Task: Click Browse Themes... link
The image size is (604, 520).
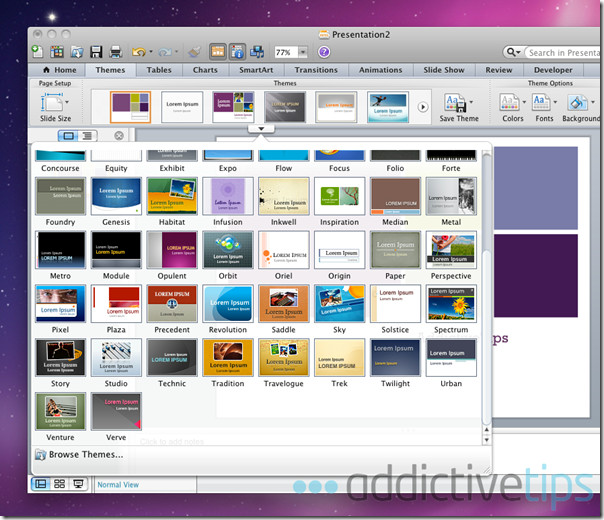Action: [x=79, y=455]
